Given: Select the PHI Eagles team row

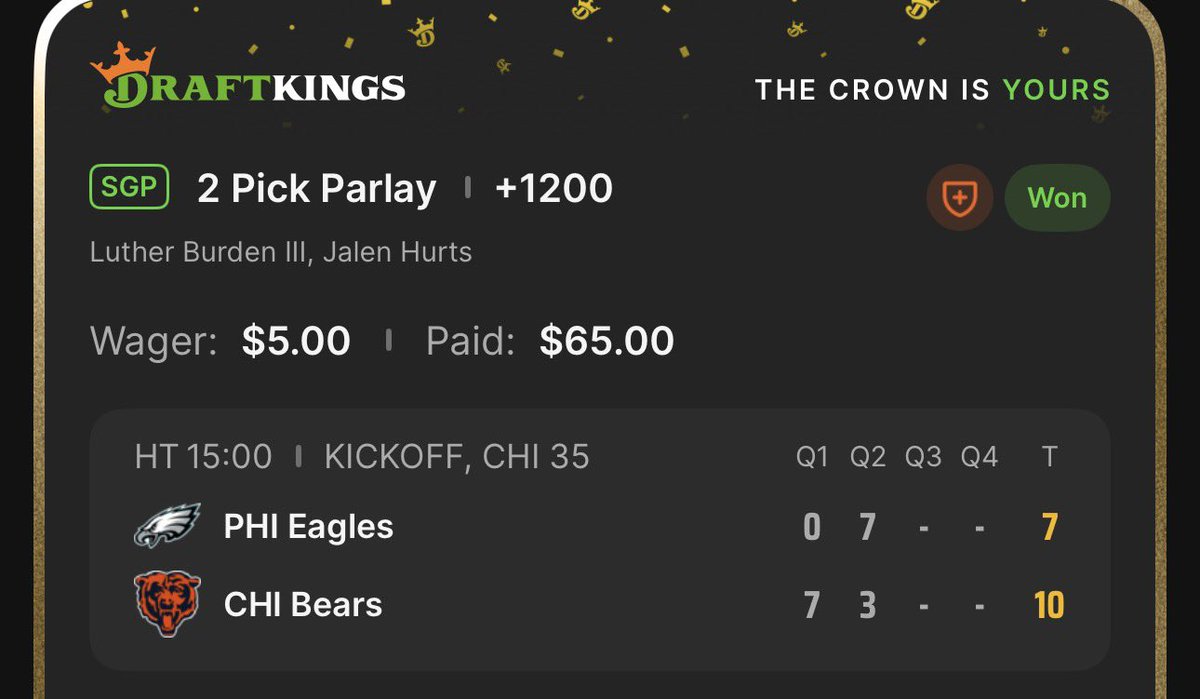Looking at the screenshot, I should [600, 527].
